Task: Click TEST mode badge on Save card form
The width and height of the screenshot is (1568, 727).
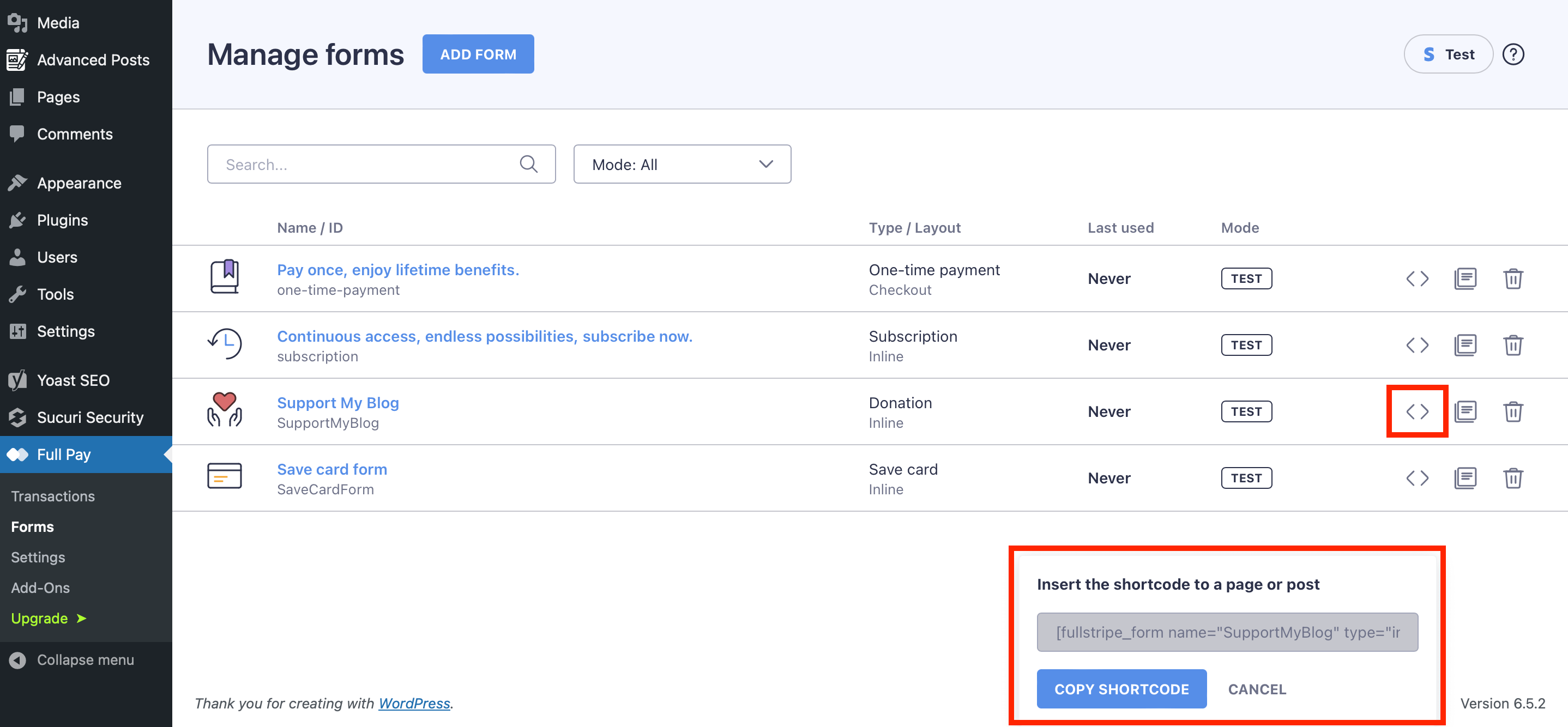Action: [x=1245, y=478]
